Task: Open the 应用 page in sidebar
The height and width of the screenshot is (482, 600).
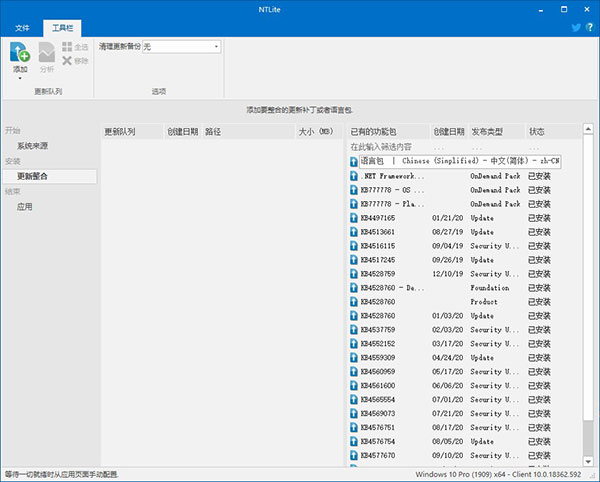Action: coord(24,207)
